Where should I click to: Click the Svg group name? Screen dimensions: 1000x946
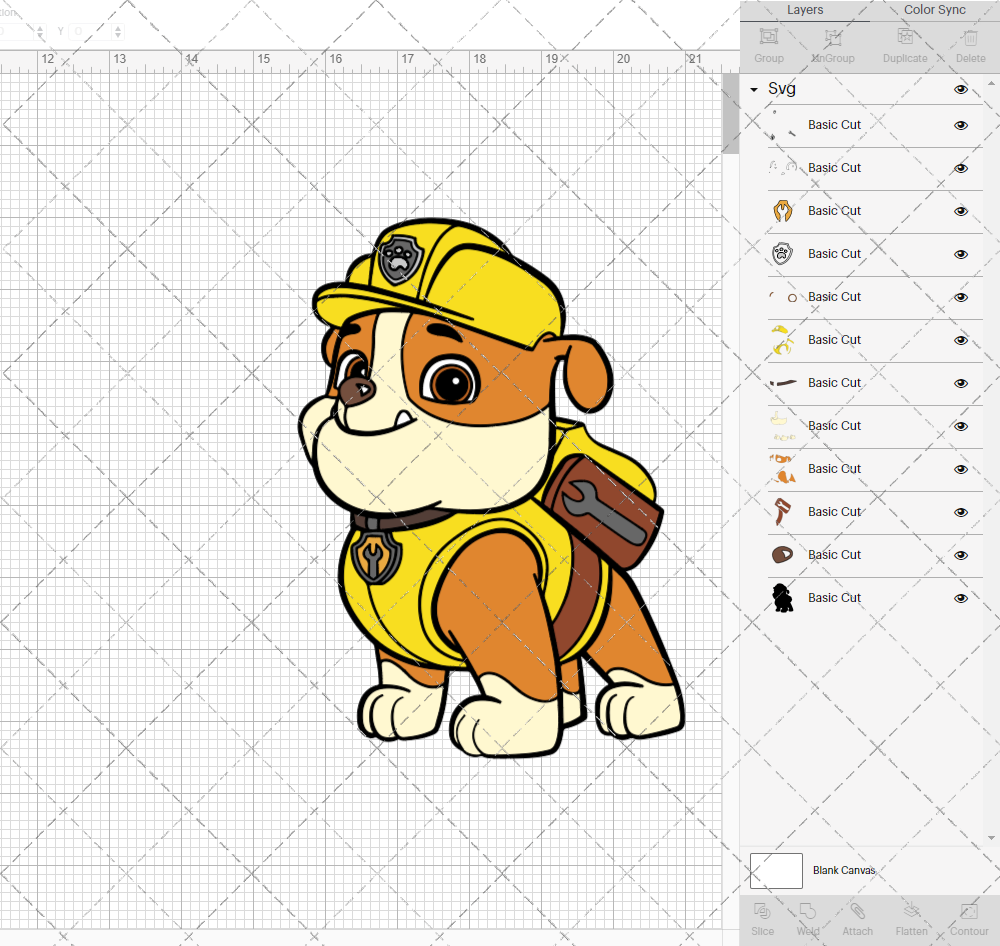(782, 89)
